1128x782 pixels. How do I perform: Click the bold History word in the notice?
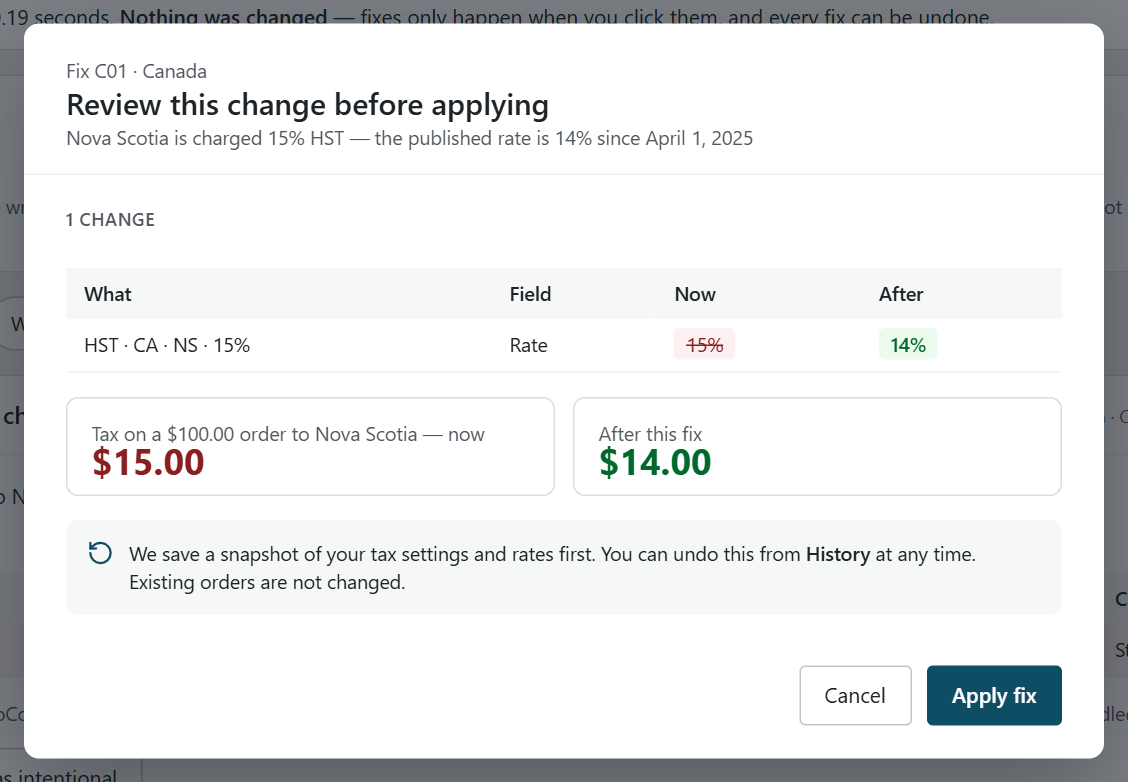pos(837,554)
